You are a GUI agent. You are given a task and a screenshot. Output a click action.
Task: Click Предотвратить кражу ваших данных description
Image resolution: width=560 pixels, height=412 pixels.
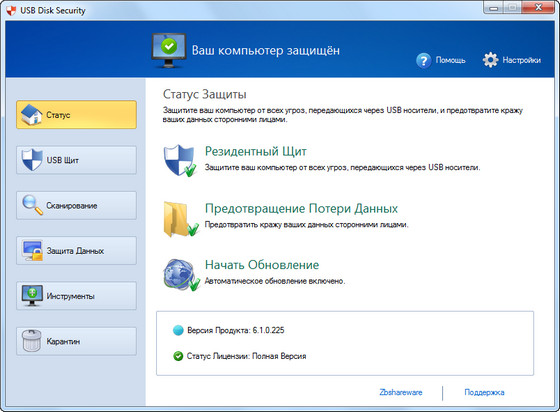coord(306,225)
